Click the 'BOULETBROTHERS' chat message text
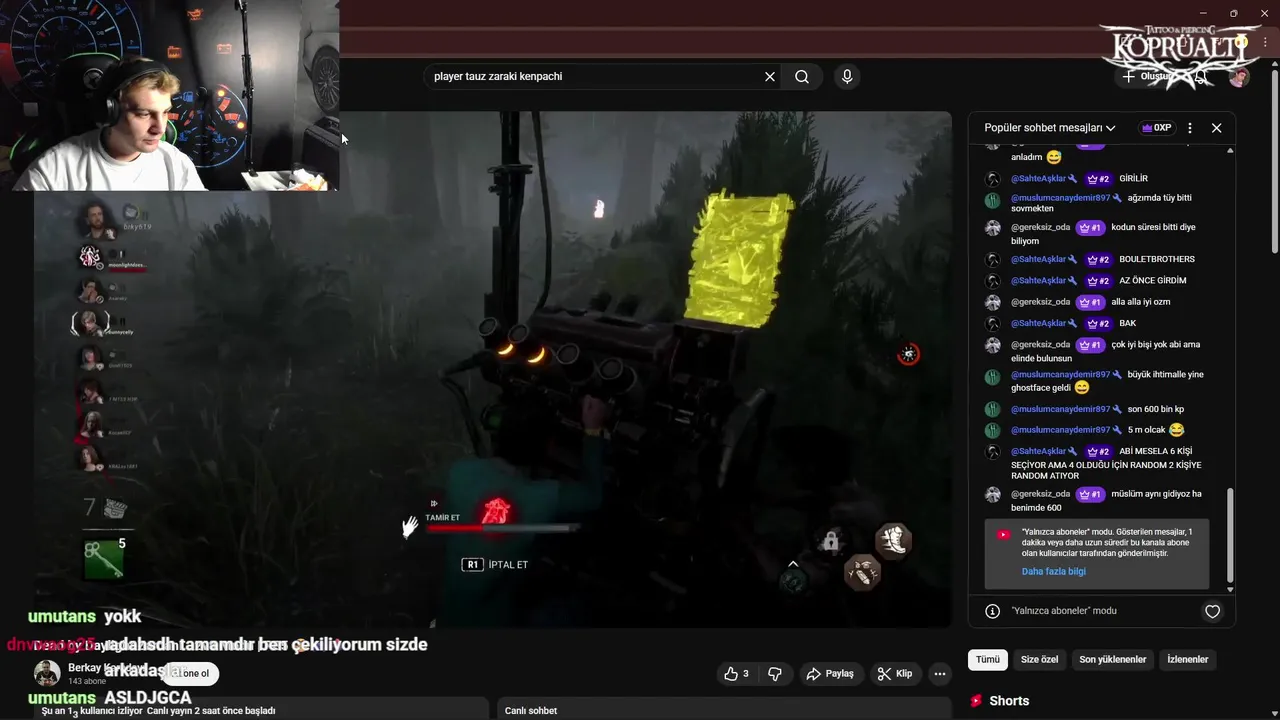The width and height of the screenshot is (1280, 720). [x=1157, y=260]
